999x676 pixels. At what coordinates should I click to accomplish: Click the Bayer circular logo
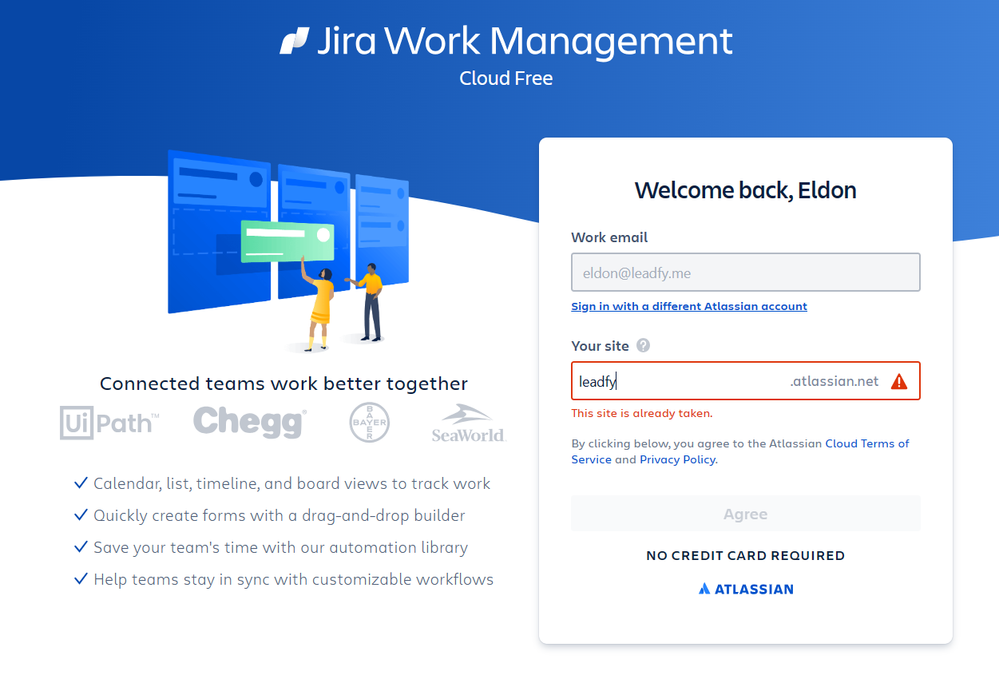(x=370, y=422)
